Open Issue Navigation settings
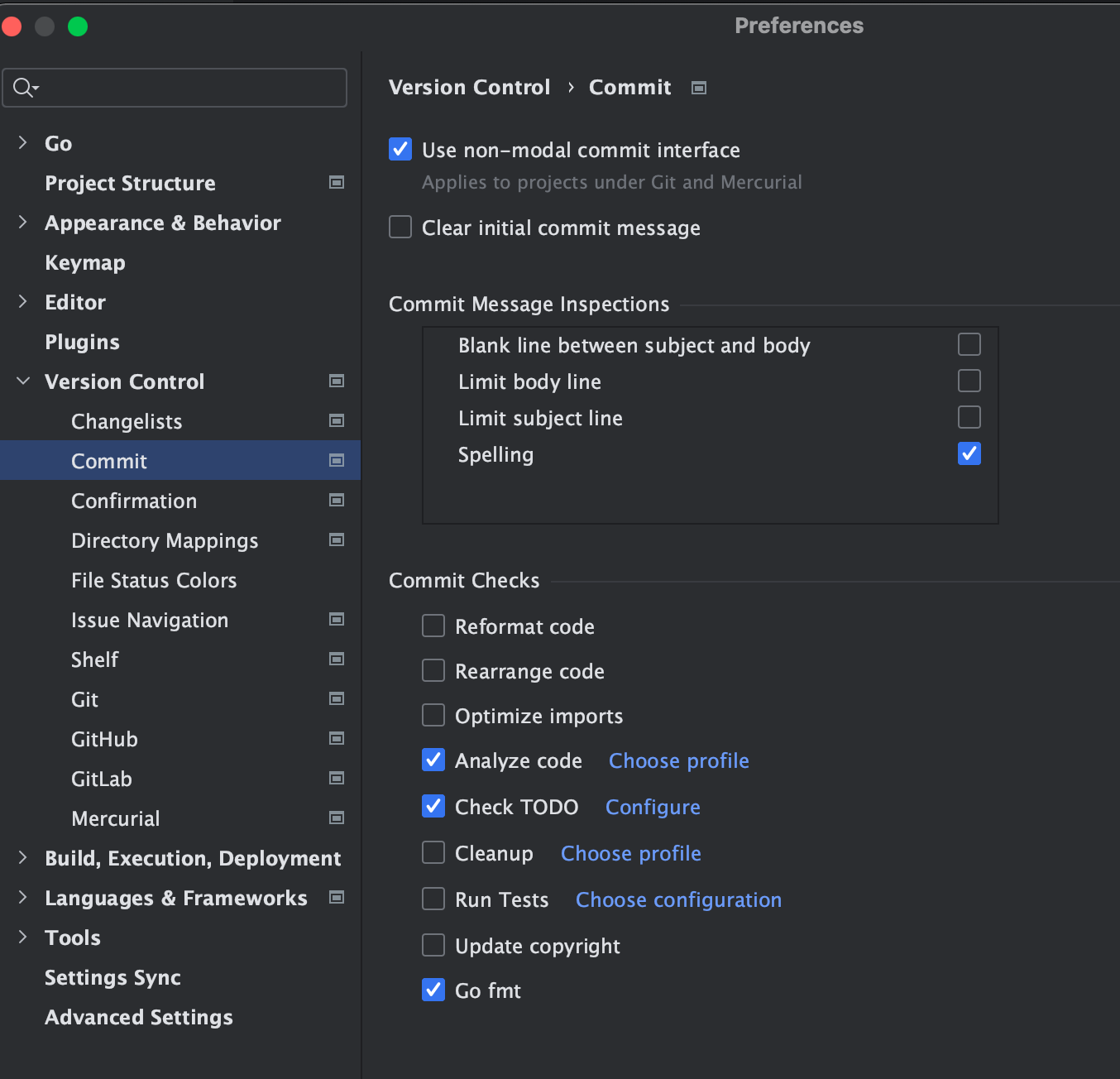This screenshot has width=1120, height=1079. pyautogui.click(x=150, y=620)
